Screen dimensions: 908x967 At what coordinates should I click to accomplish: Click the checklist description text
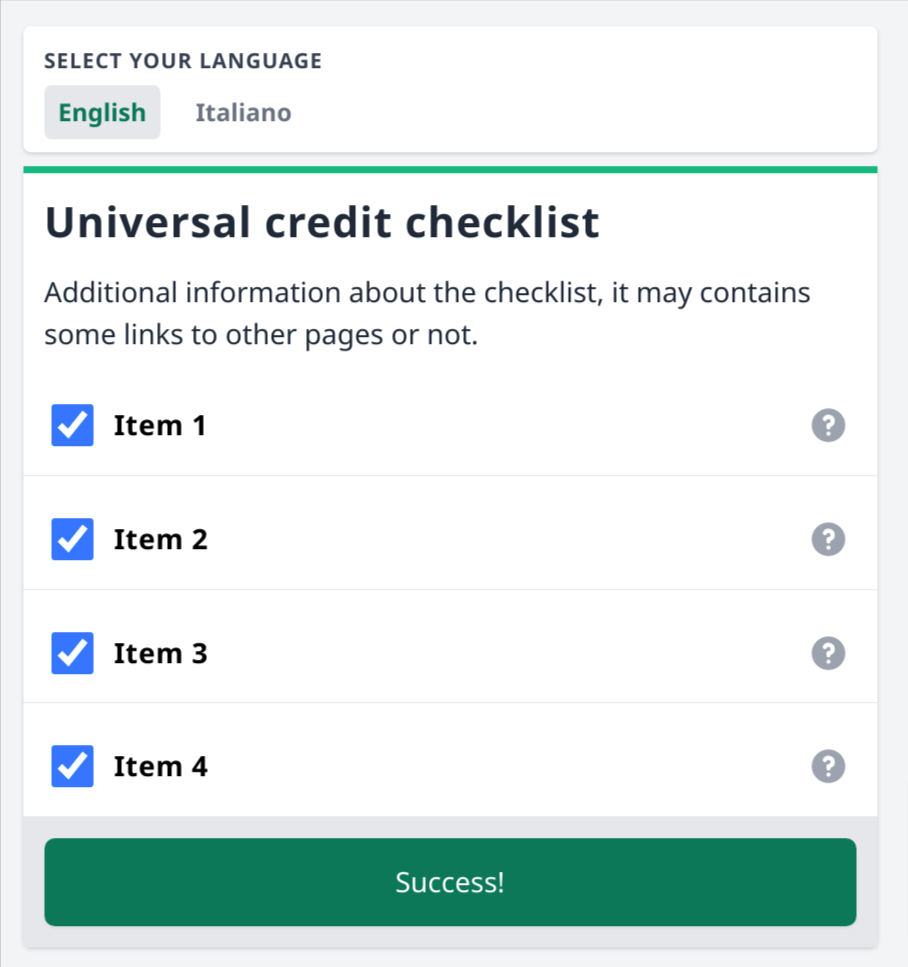coord(426,312)
